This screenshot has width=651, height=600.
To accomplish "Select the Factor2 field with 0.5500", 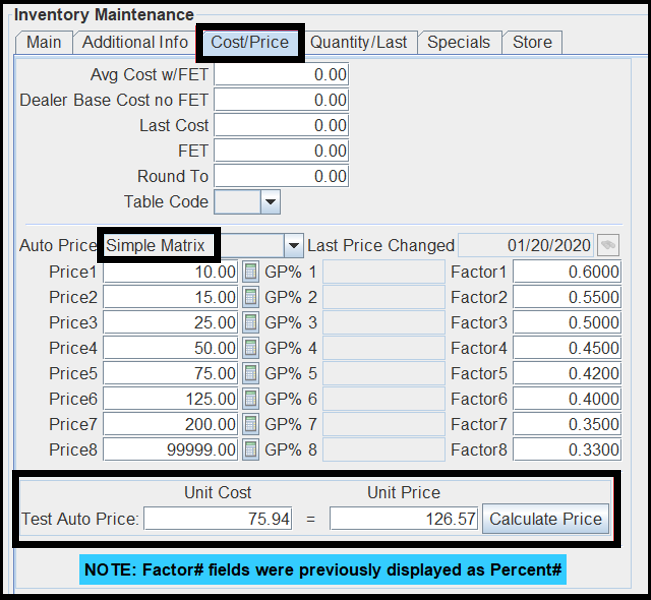I will pyautogui.click(x=567, y=297).
